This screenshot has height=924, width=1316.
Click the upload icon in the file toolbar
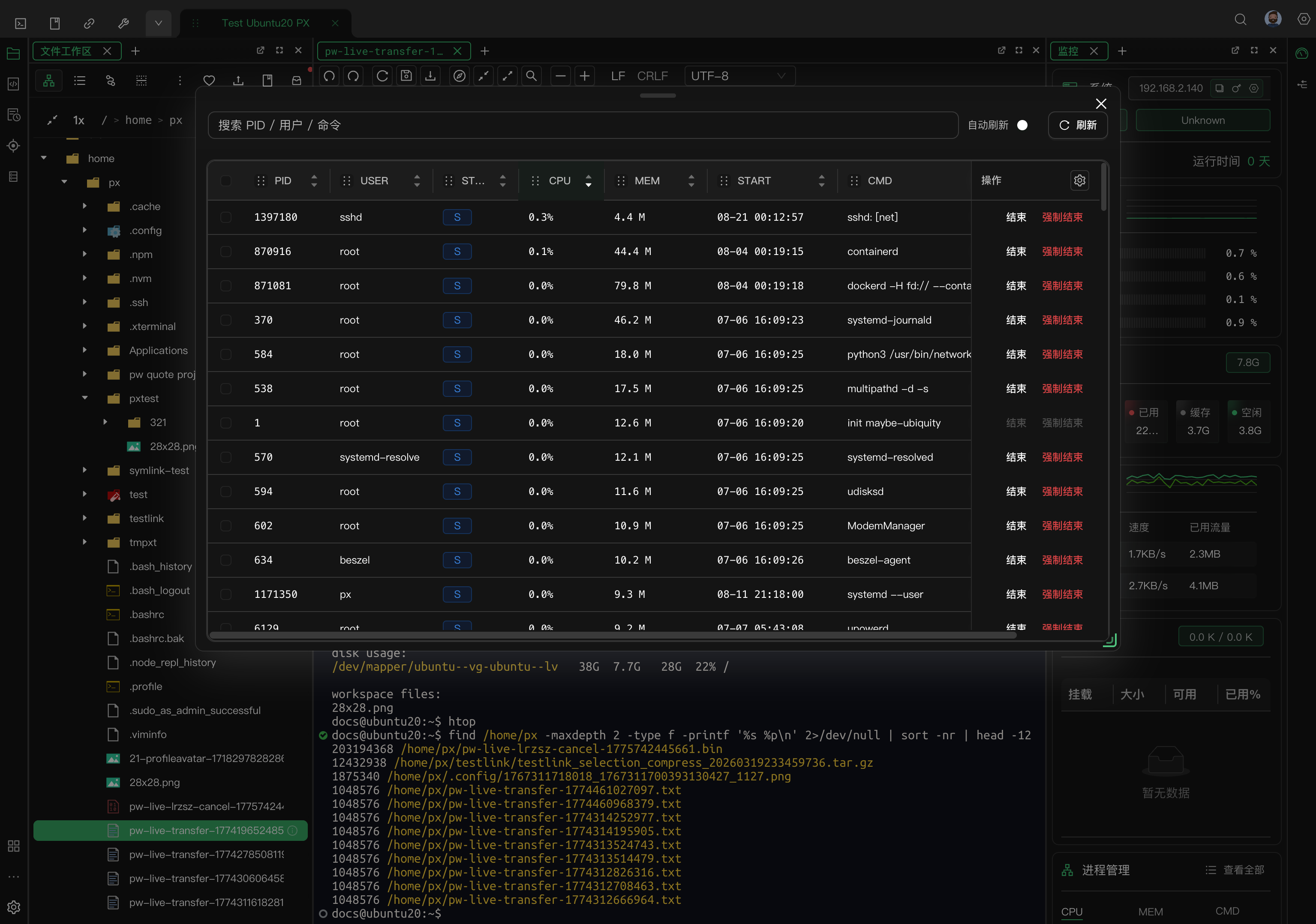[x=238, y=81]
